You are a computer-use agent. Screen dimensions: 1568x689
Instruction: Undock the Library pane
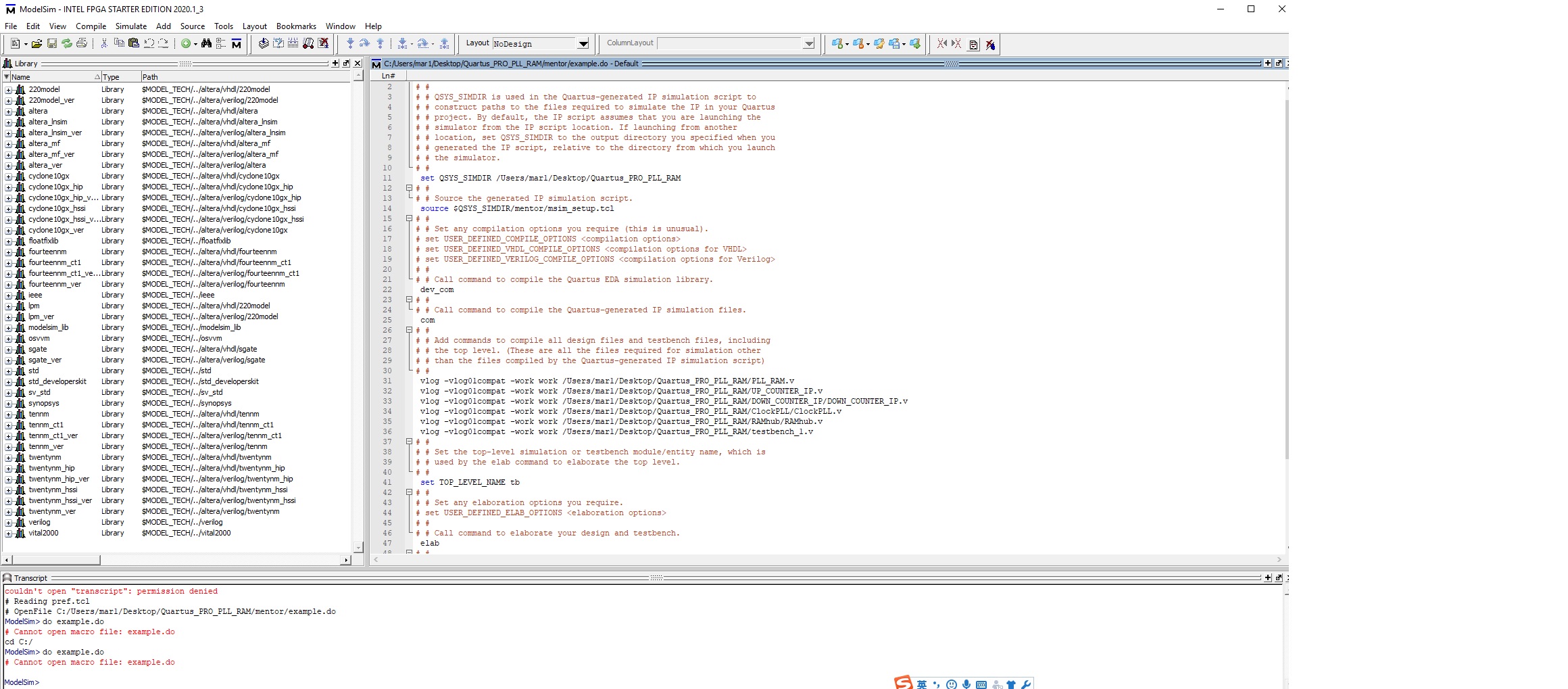pos(347,64)
